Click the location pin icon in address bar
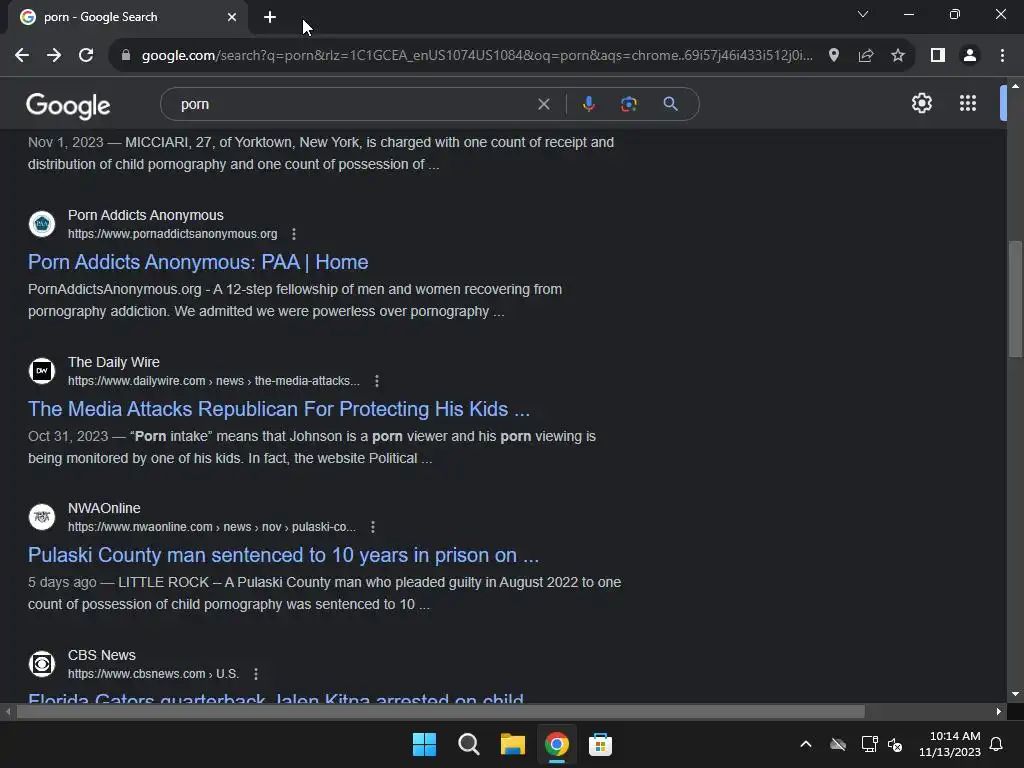The width and height of the screenshot is (1024, 768). pyautogui.click(x=834, y=56)
